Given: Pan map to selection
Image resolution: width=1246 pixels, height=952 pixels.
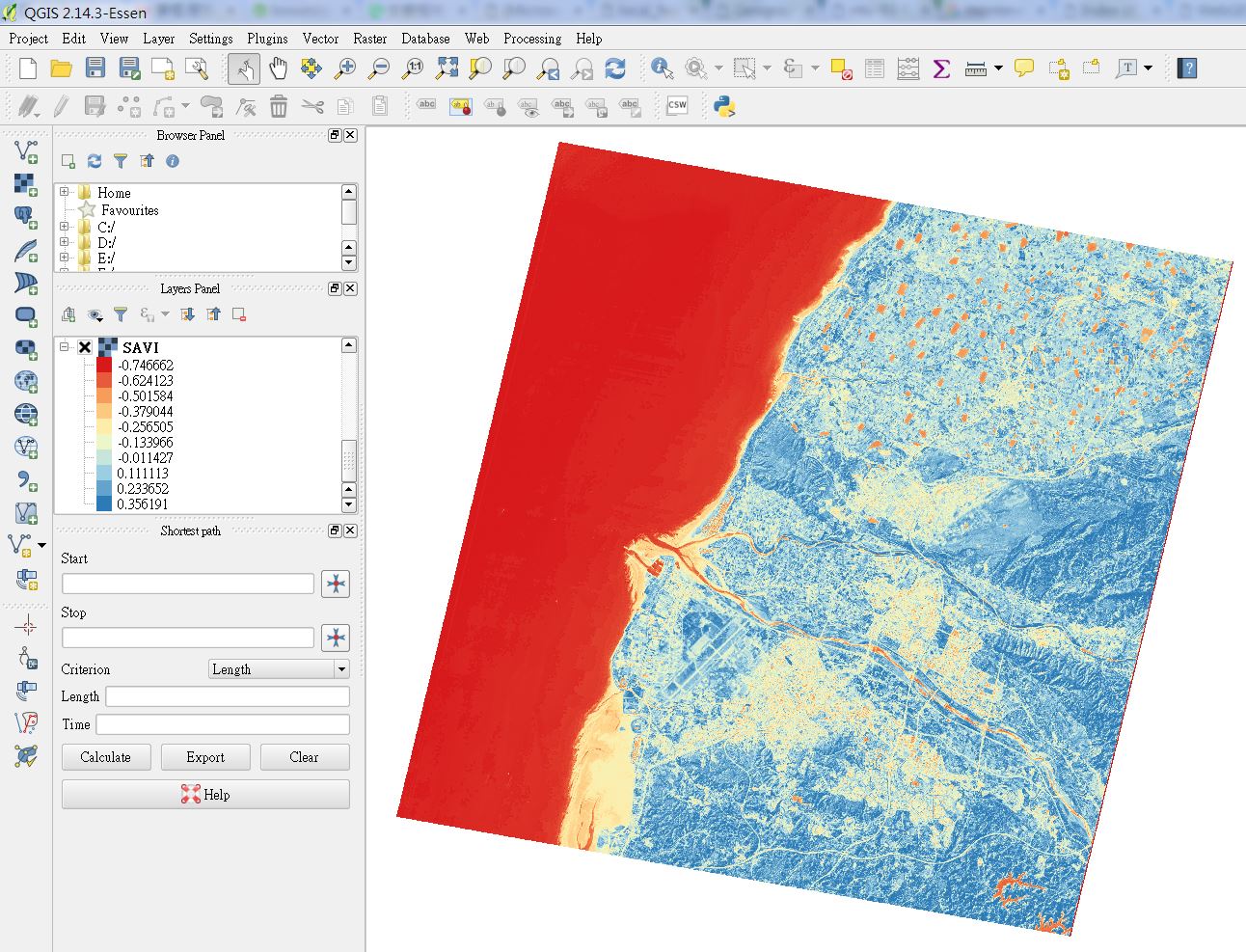Looking at the screenshot, I should tap(311, 68).
